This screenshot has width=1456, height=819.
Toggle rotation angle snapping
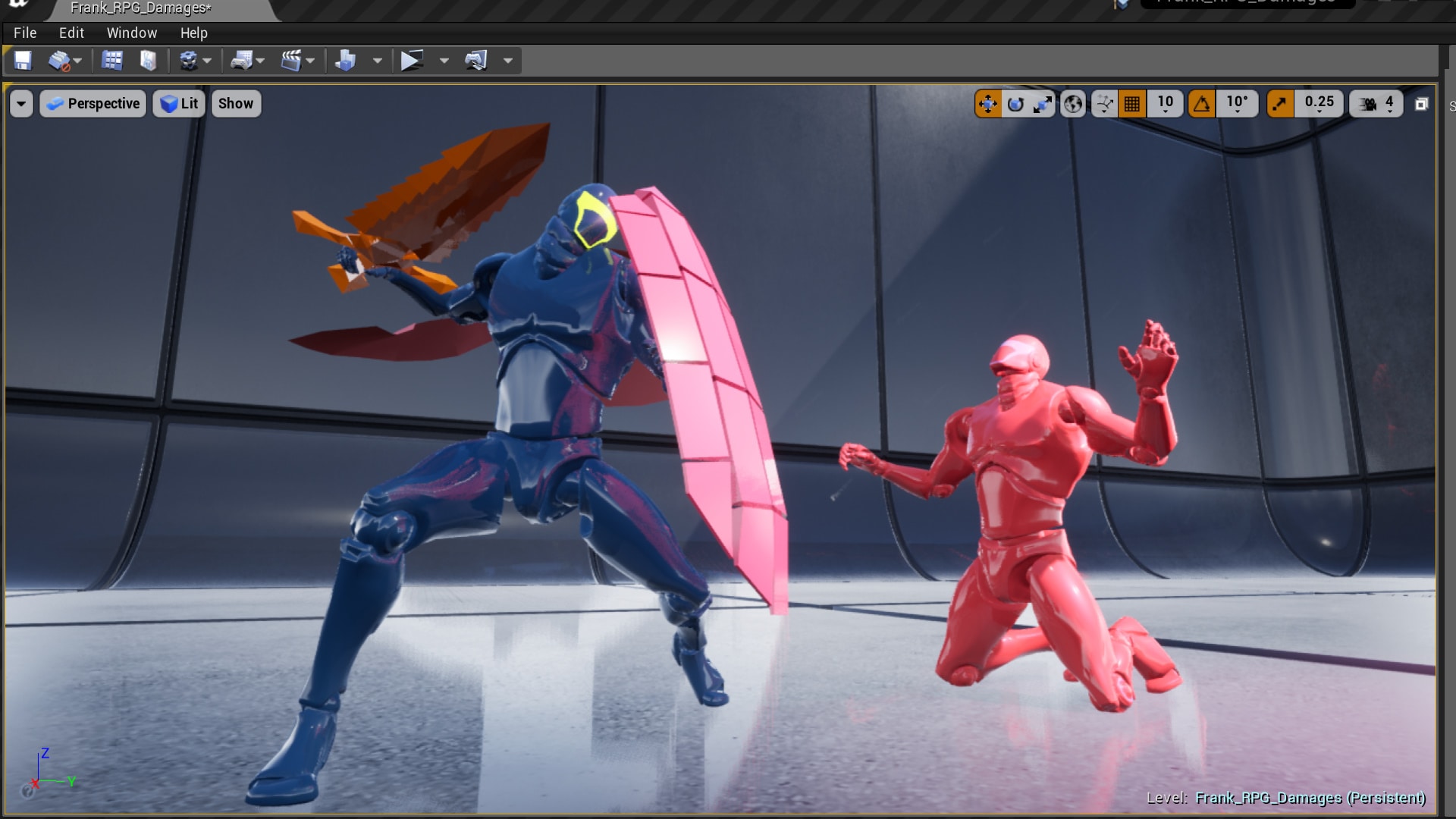click(x=1202, y=104)
